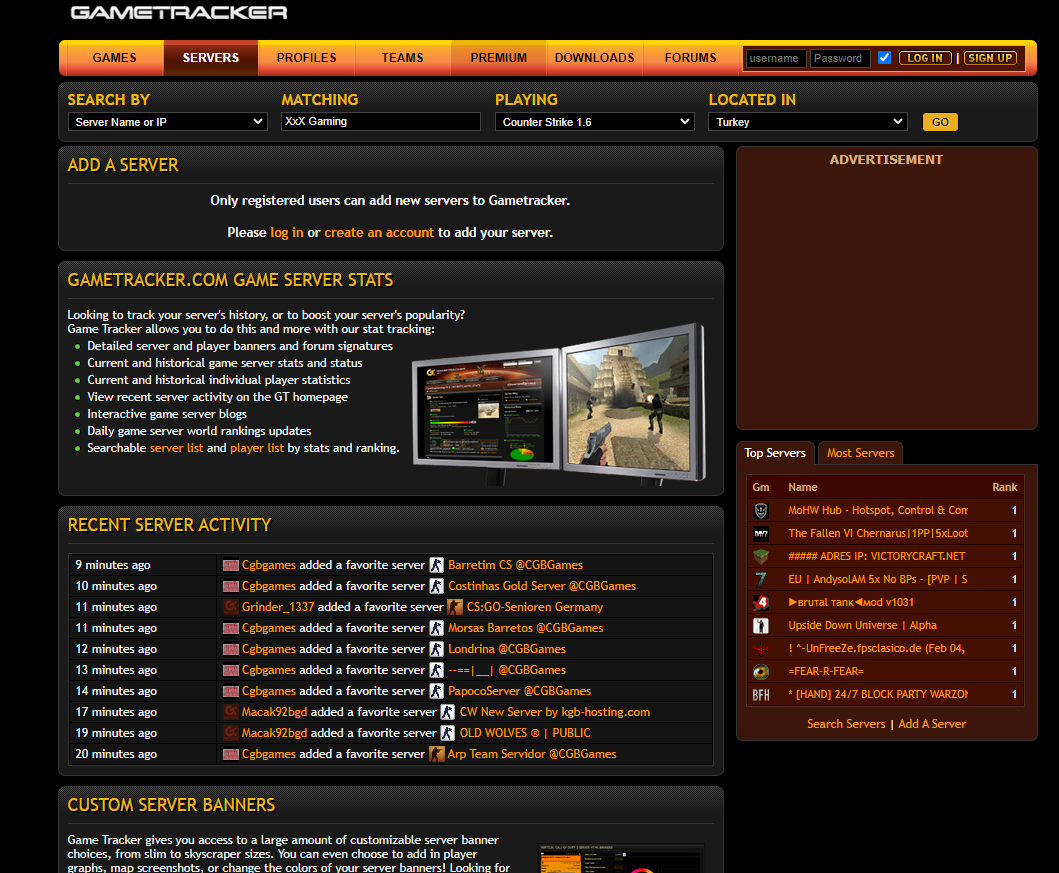Click Grinder_1337 user avatar icon
This screenshot has height=873, width=1059.
pos(231,607)
